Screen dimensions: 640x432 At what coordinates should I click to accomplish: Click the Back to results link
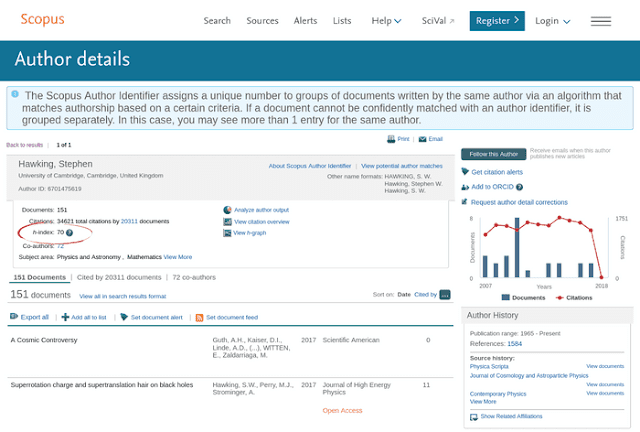(x=24, y=145)
